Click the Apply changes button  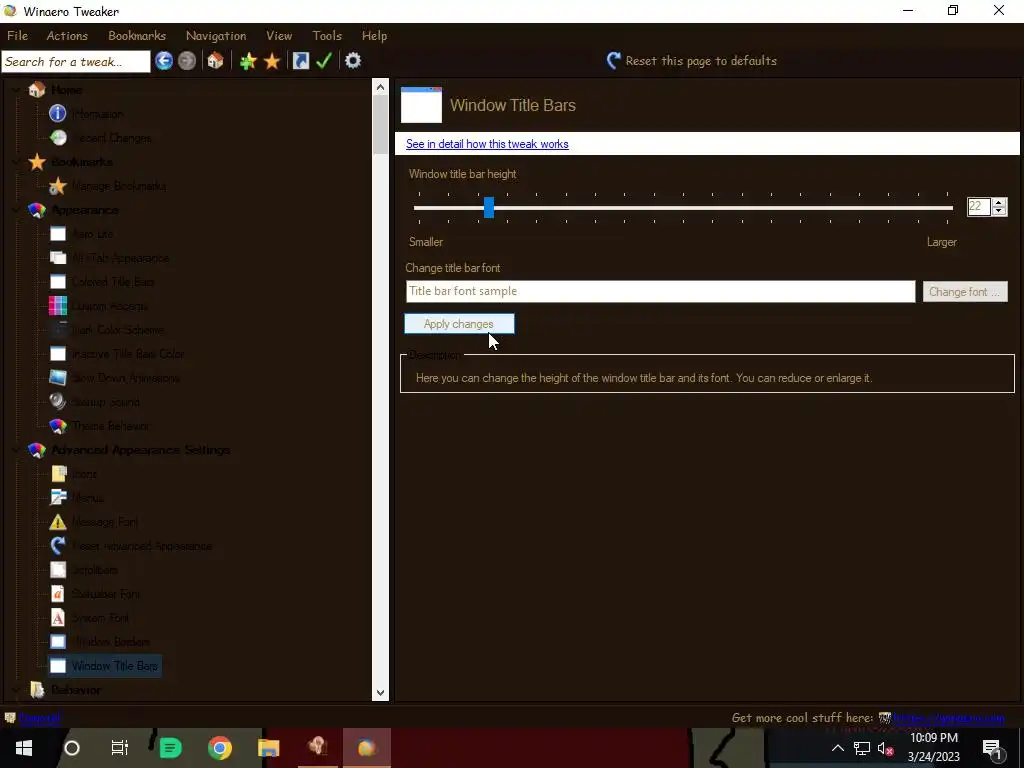point(459,324)
